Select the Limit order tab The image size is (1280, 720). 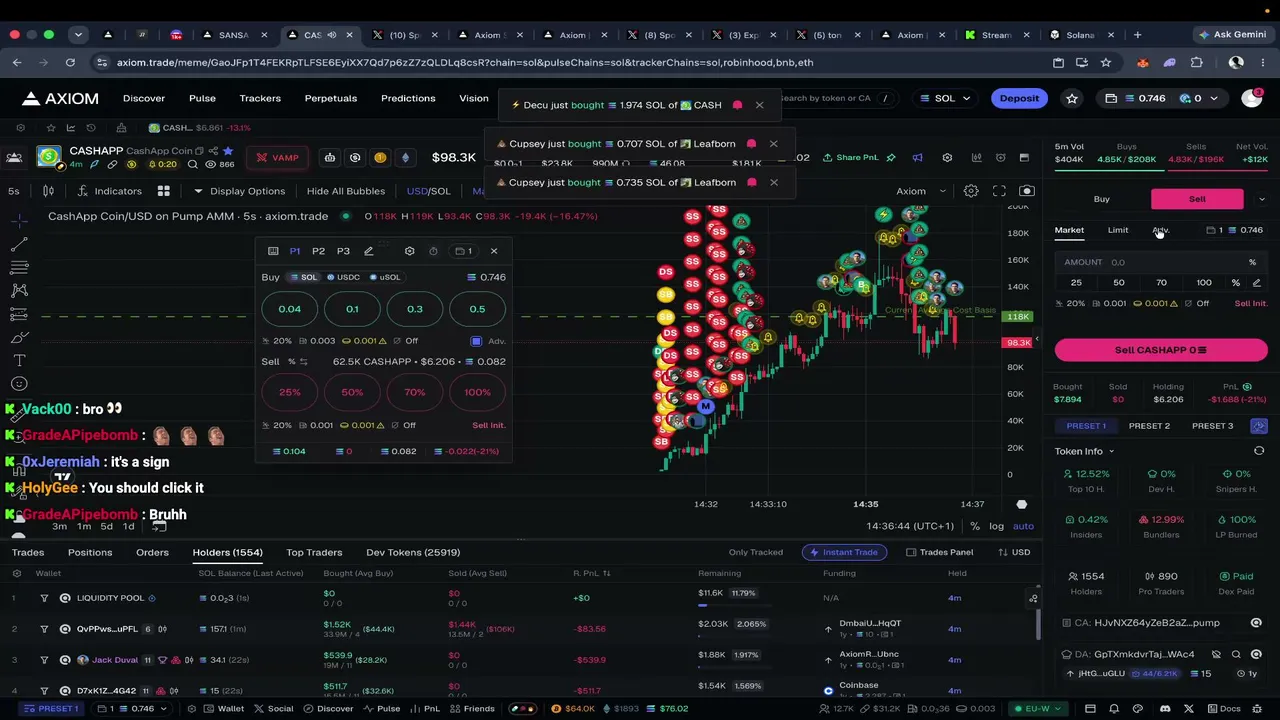pos(1118,230)
